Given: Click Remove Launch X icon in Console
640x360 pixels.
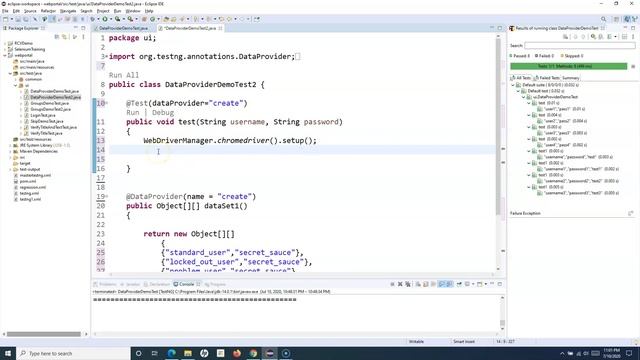Looking at the screenshot, I should click(x=400, y=284).
